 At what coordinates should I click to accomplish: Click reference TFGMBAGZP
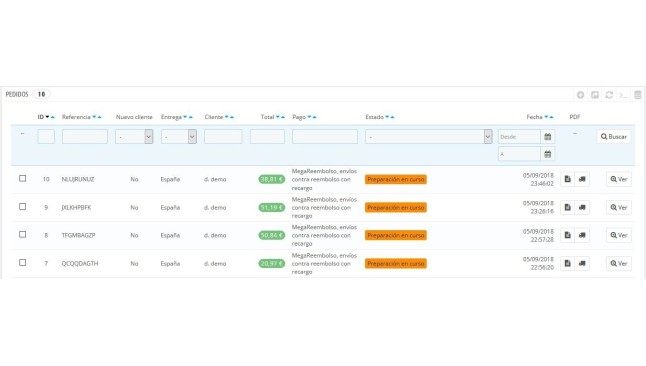point(78,235)
